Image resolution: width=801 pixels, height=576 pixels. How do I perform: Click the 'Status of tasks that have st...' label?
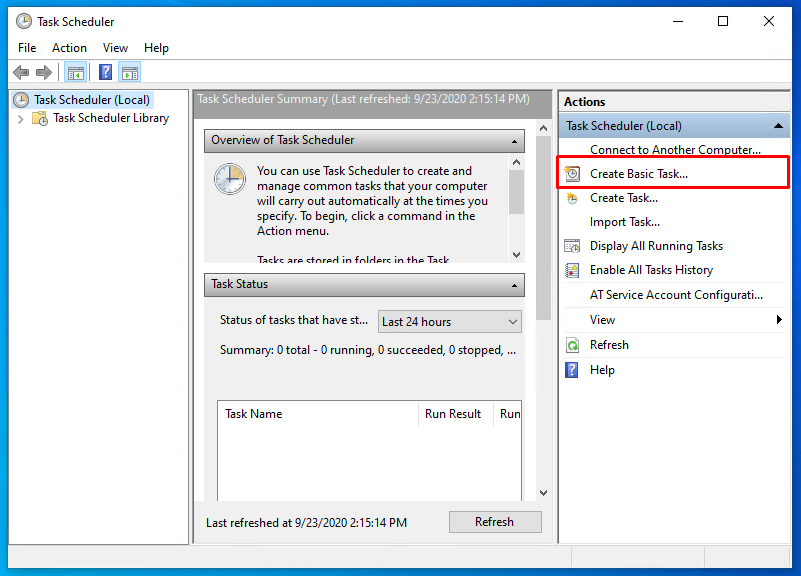pos(294,320)
